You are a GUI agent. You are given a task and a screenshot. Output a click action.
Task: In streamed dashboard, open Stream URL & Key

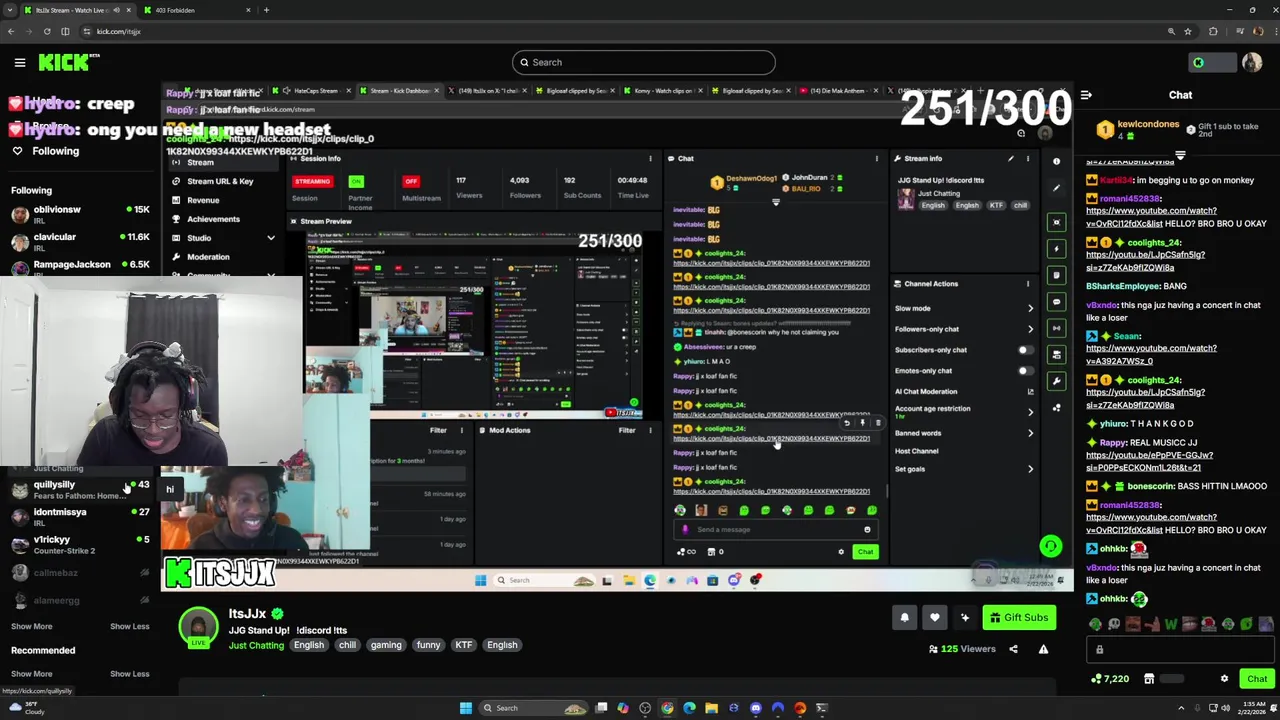pos(220,181)
